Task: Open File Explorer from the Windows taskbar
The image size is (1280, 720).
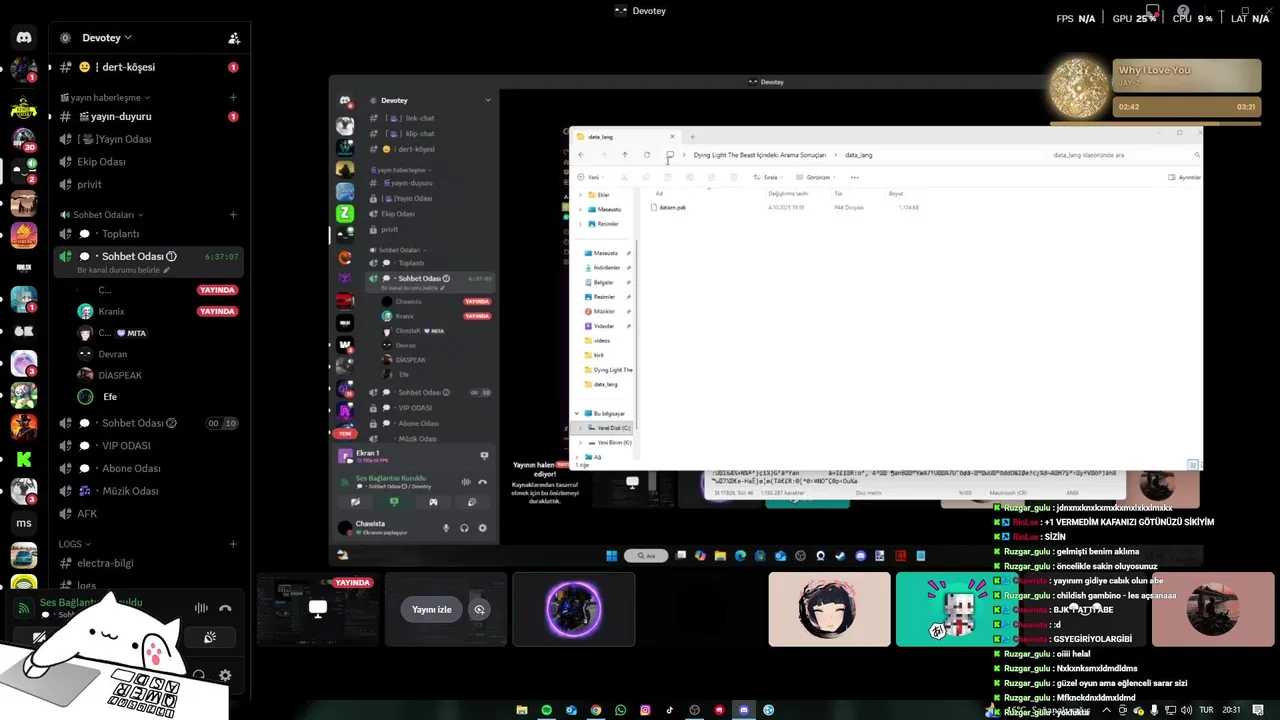Action: [522, 710]
